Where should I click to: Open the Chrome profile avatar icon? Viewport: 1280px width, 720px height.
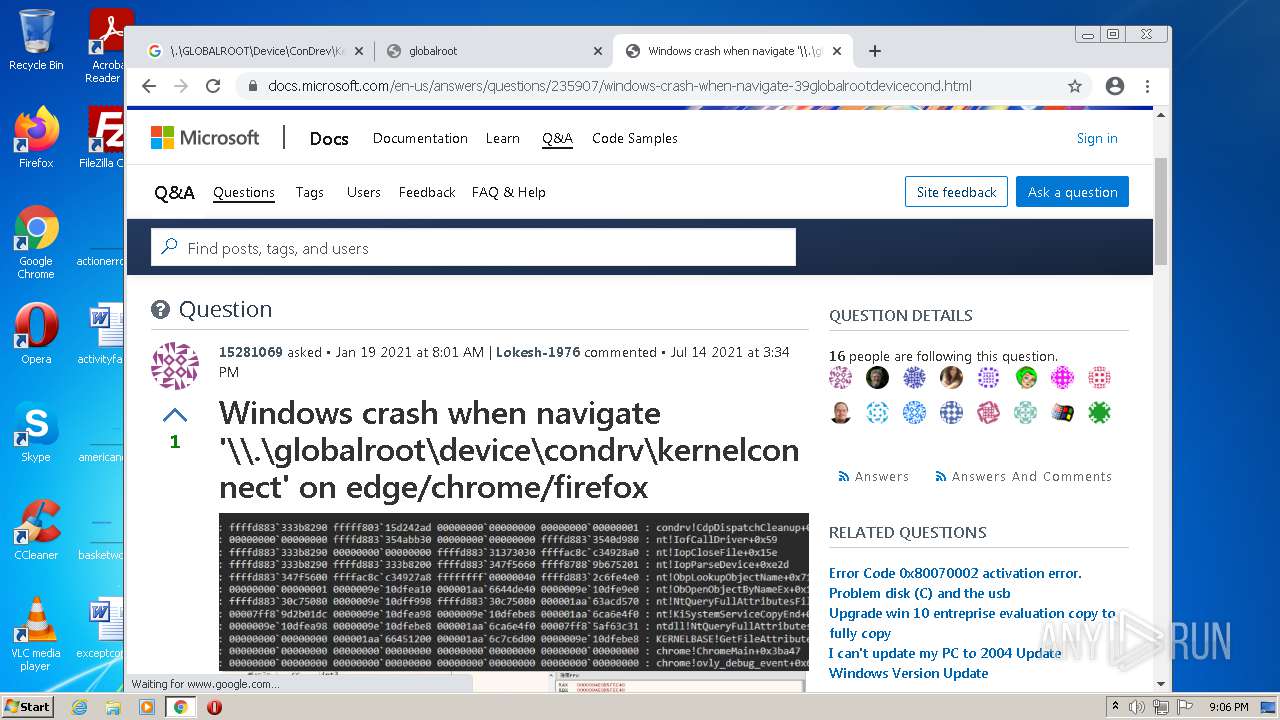(x=1115, y=86)
